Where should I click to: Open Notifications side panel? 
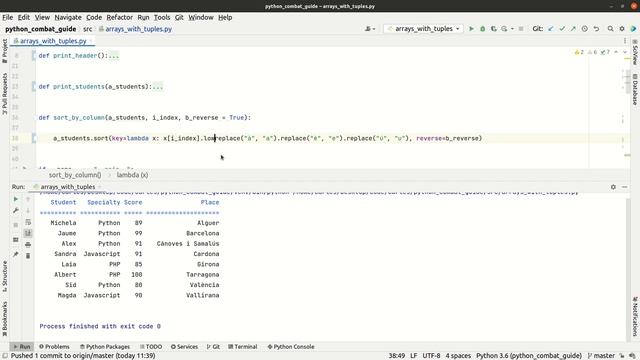[x=635, y=317]
